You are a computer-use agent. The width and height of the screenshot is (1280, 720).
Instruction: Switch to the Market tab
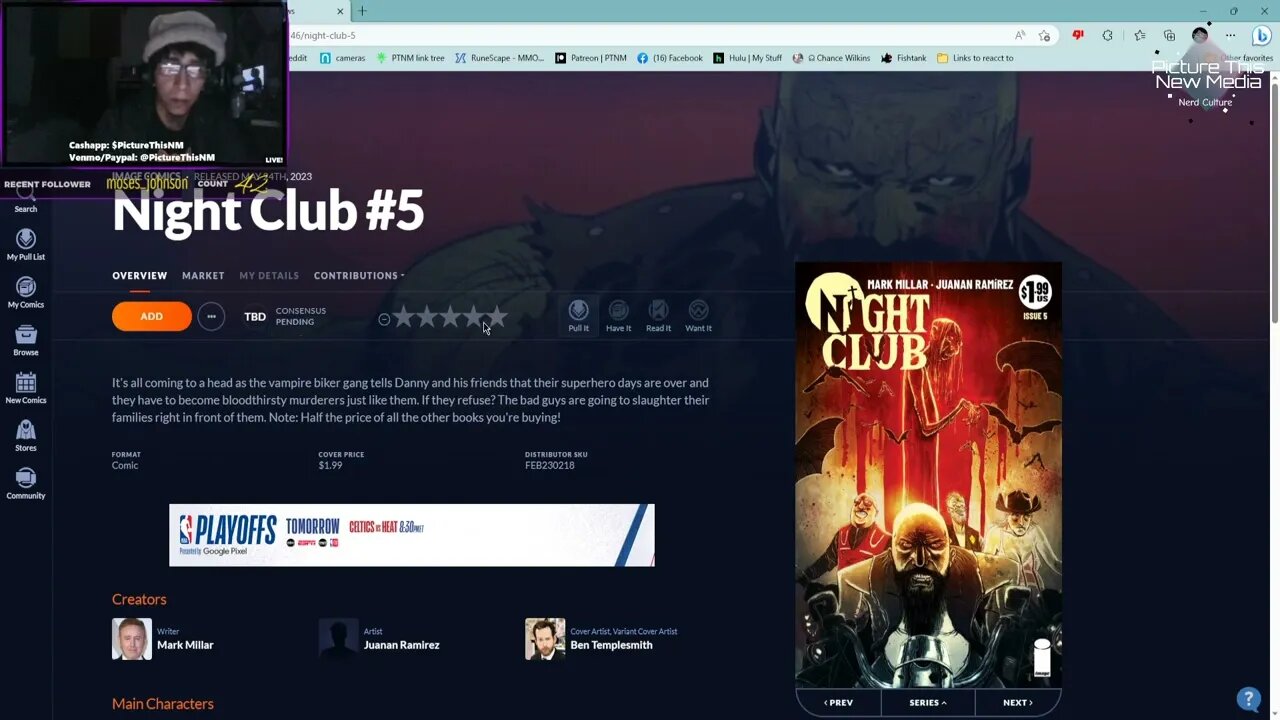click(203, 275)
